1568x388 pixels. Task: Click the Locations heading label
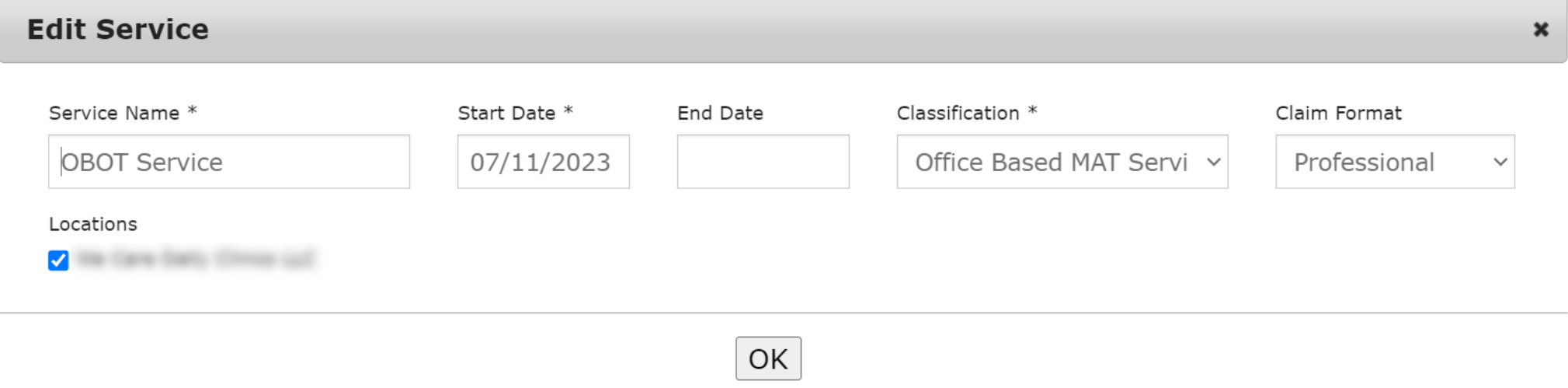pyautogui.click(x=93, y=225)
